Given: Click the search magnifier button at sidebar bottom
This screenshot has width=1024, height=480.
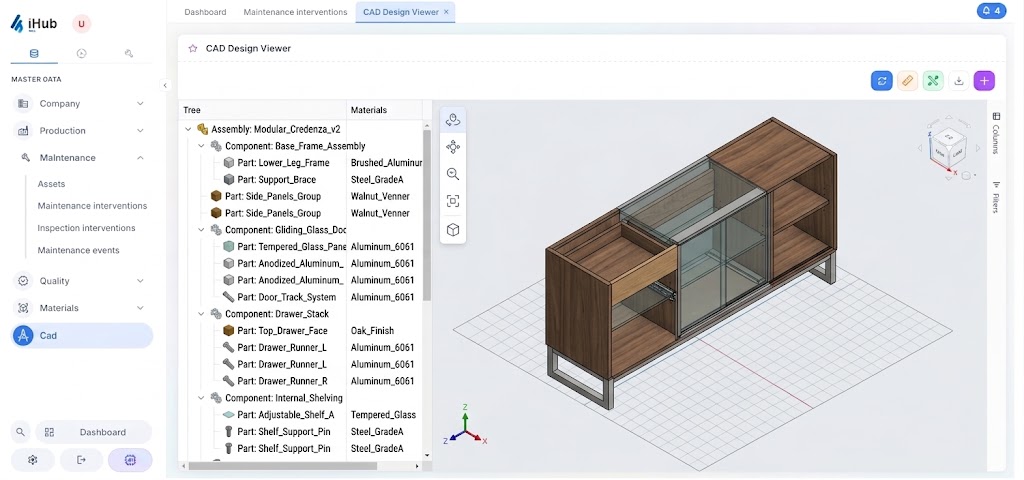Looking at the screenshot, I should coord(20,432).
